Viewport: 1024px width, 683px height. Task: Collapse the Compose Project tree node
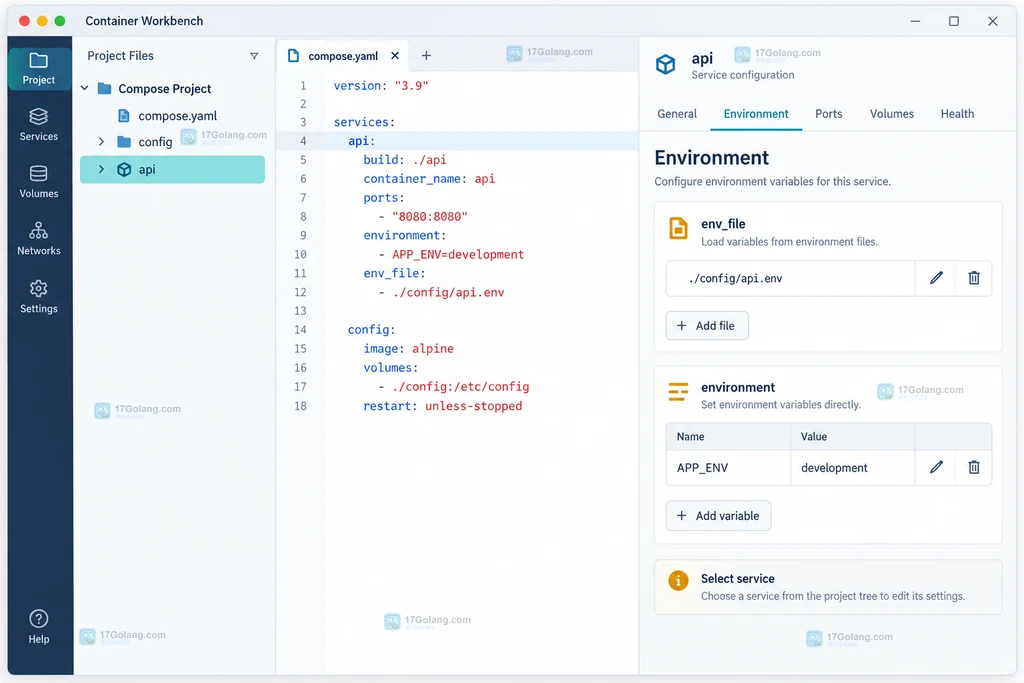click(85, 88)
